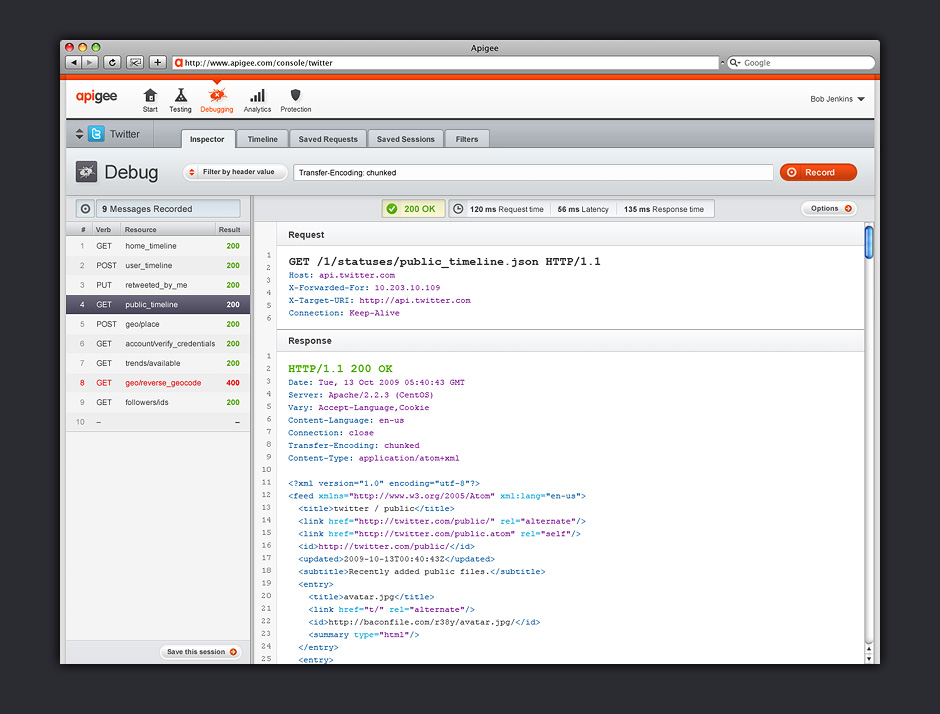
Task: Switch to the Saved Requests tab
Action: tap(327, 139)
